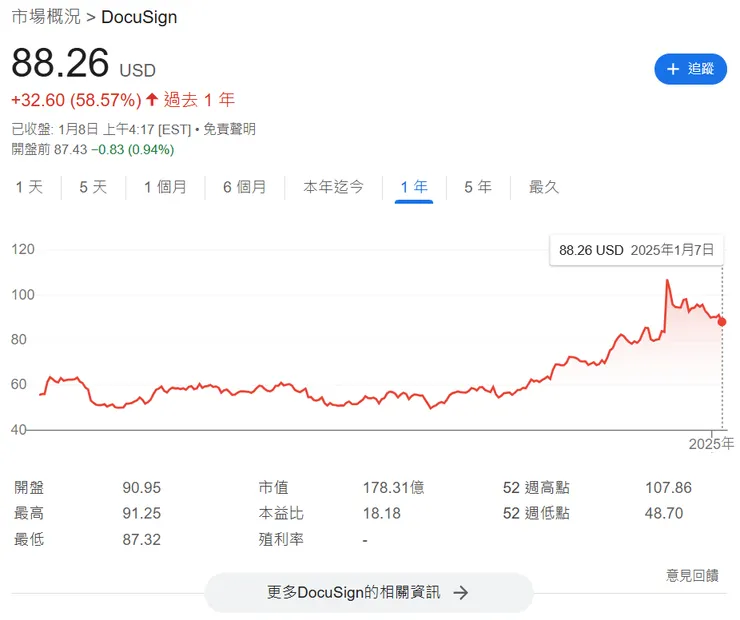Image resolution: width=740 pixels, height=620 pixels.
Task: Open the 免責聲明 disclaimer link
Action: coord(229,129)
